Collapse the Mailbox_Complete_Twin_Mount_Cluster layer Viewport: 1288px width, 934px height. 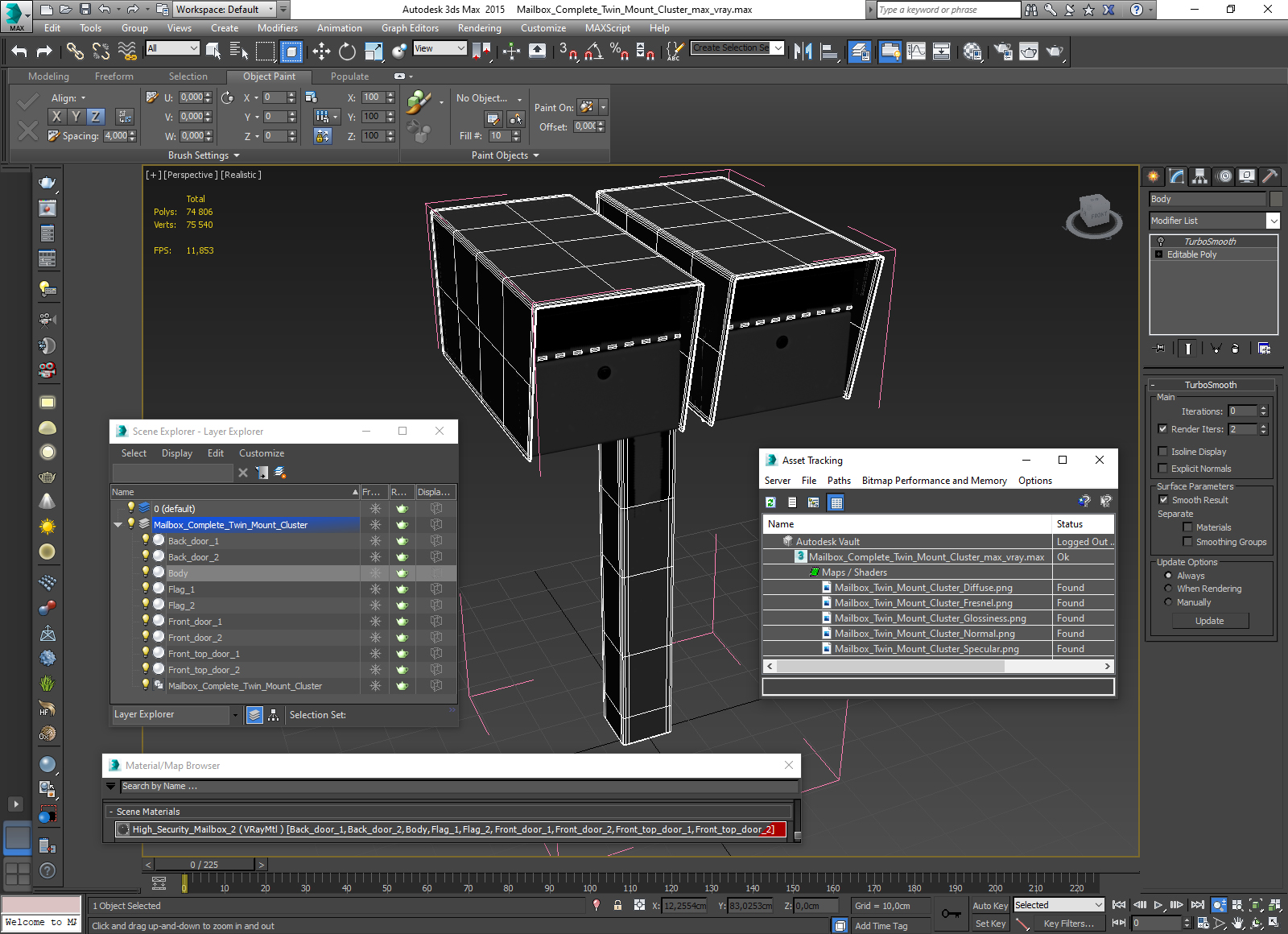118,525
